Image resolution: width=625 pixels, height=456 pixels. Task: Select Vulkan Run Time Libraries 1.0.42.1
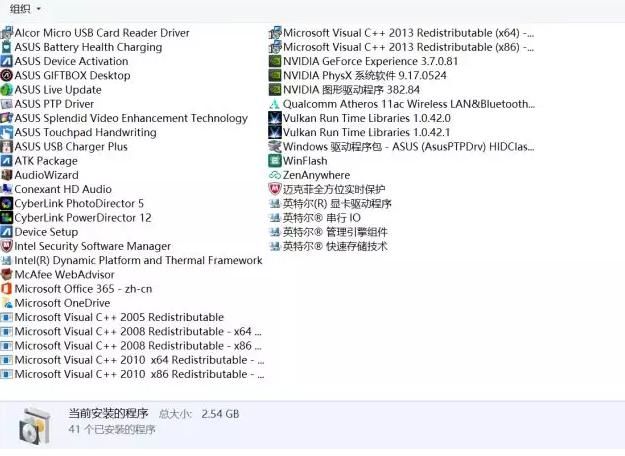pyautogui.click(x=360, y=133)
